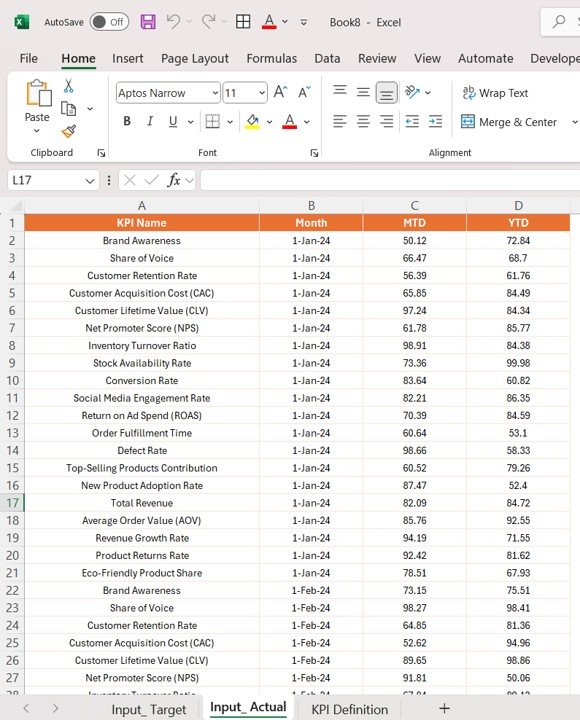
Task: Center text horizontally
Action: (x=363, y=121)
